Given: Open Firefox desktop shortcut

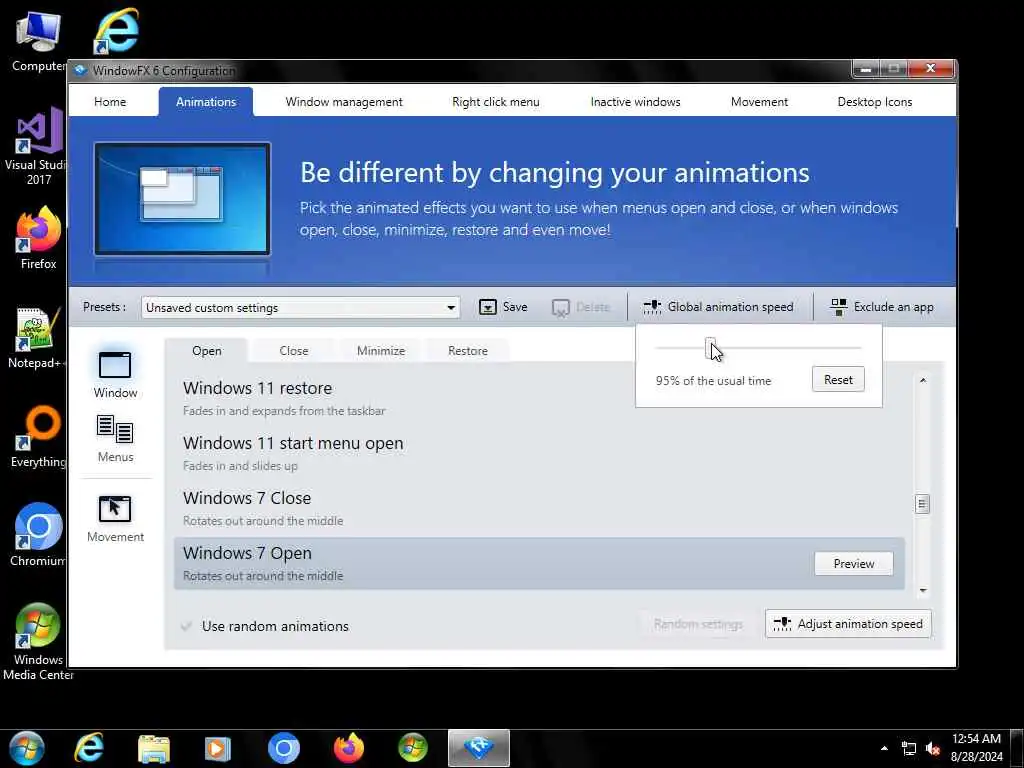Looking at the screenshot, I should [x=39, y=238].
